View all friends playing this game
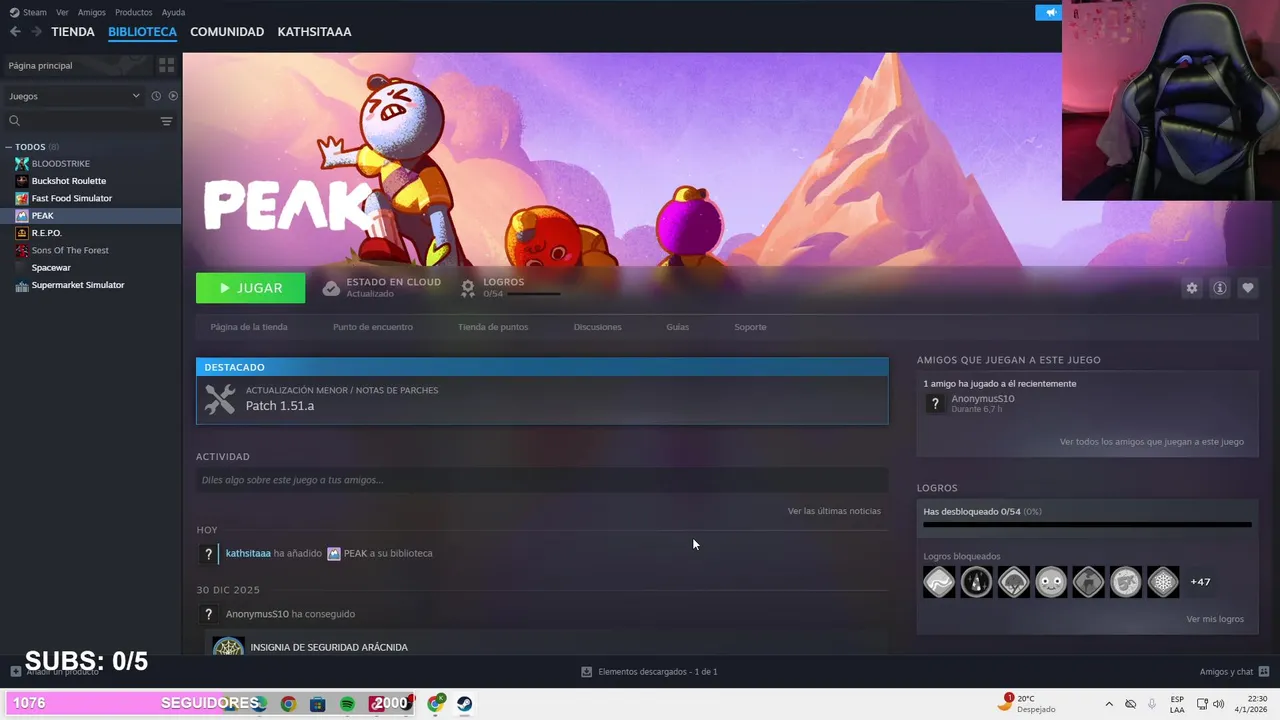 [1152, 442]
